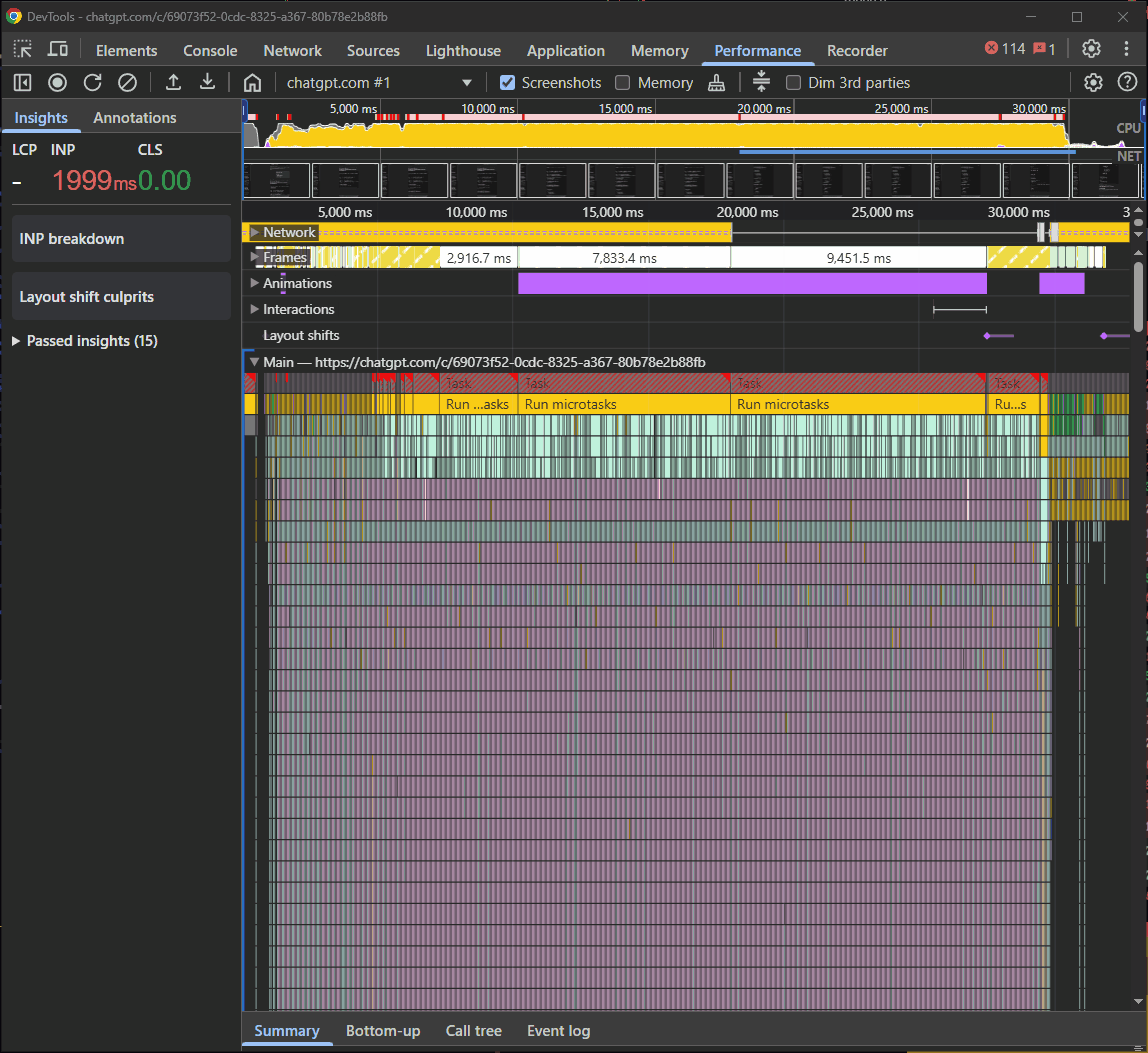Switch to the Network panel tab
The width and height of the screenshot is (1148, 1053).
[x=292, y=51]
